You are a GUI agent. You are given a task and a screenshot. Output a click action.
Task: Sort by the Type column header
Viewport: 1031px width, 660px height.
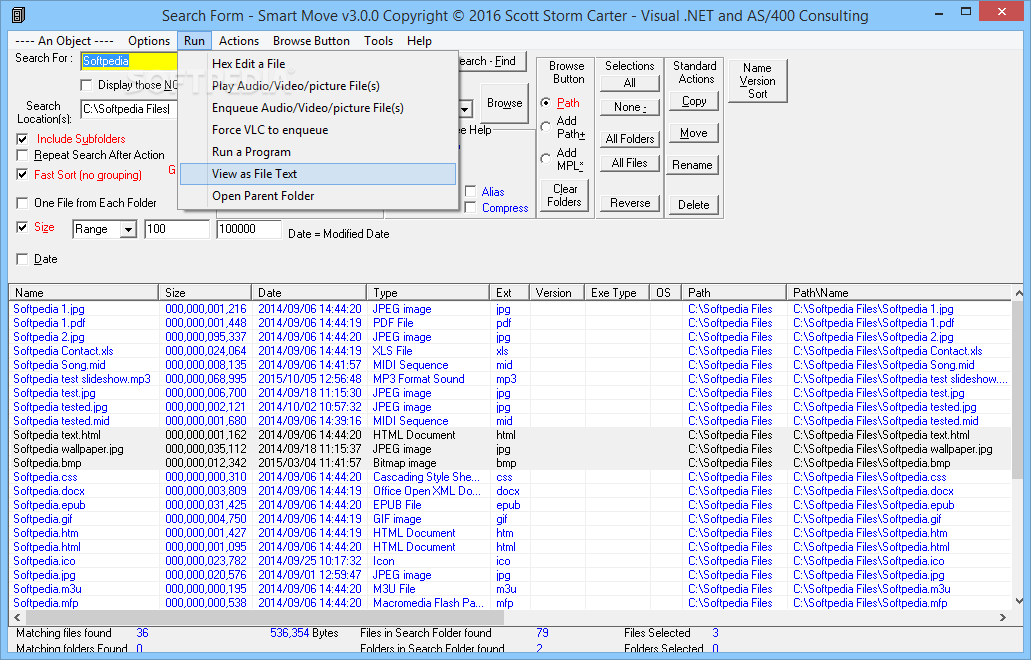pyautogui.click(x=428, y=293)
